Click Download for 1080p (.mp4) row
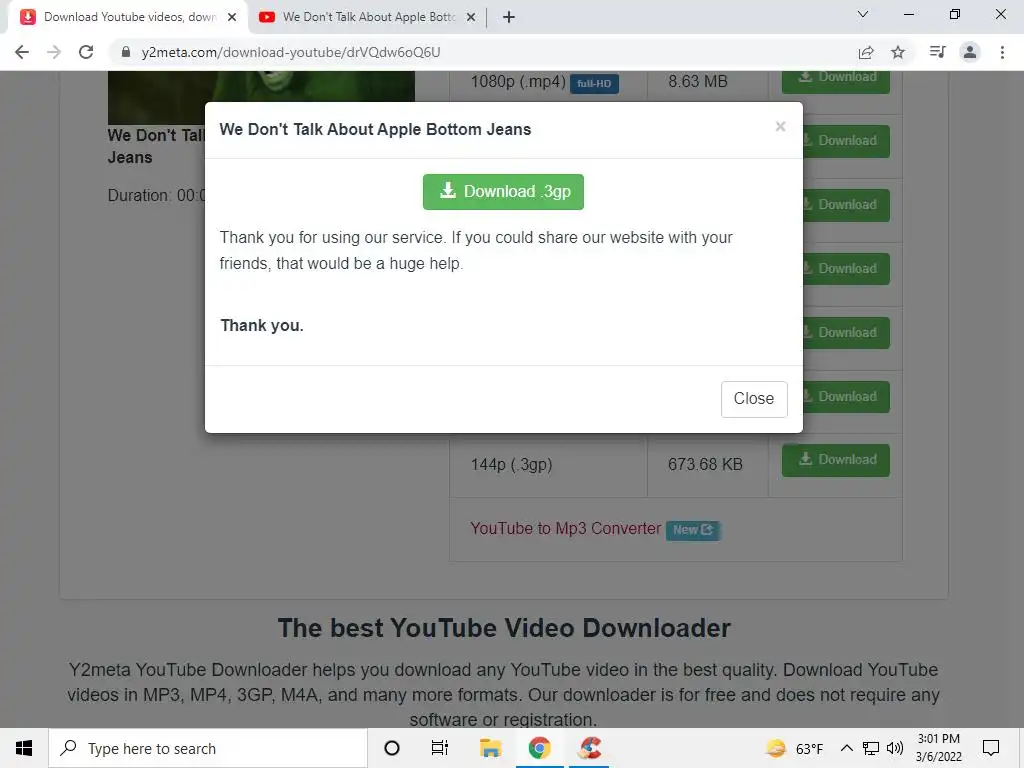Screen dimensions: 1024x768 [x=835, y=82]
